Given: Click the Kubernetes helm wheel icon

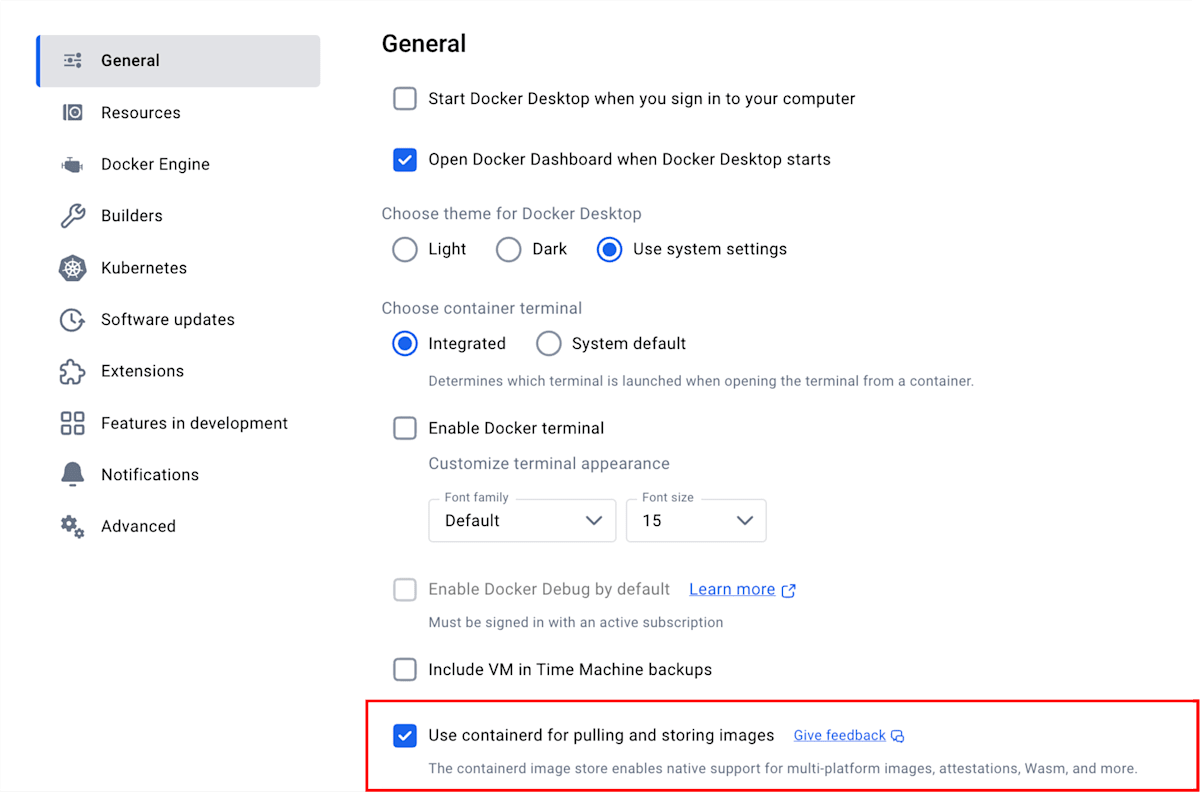Looking at the screenshot, I should tap(73, 268).
